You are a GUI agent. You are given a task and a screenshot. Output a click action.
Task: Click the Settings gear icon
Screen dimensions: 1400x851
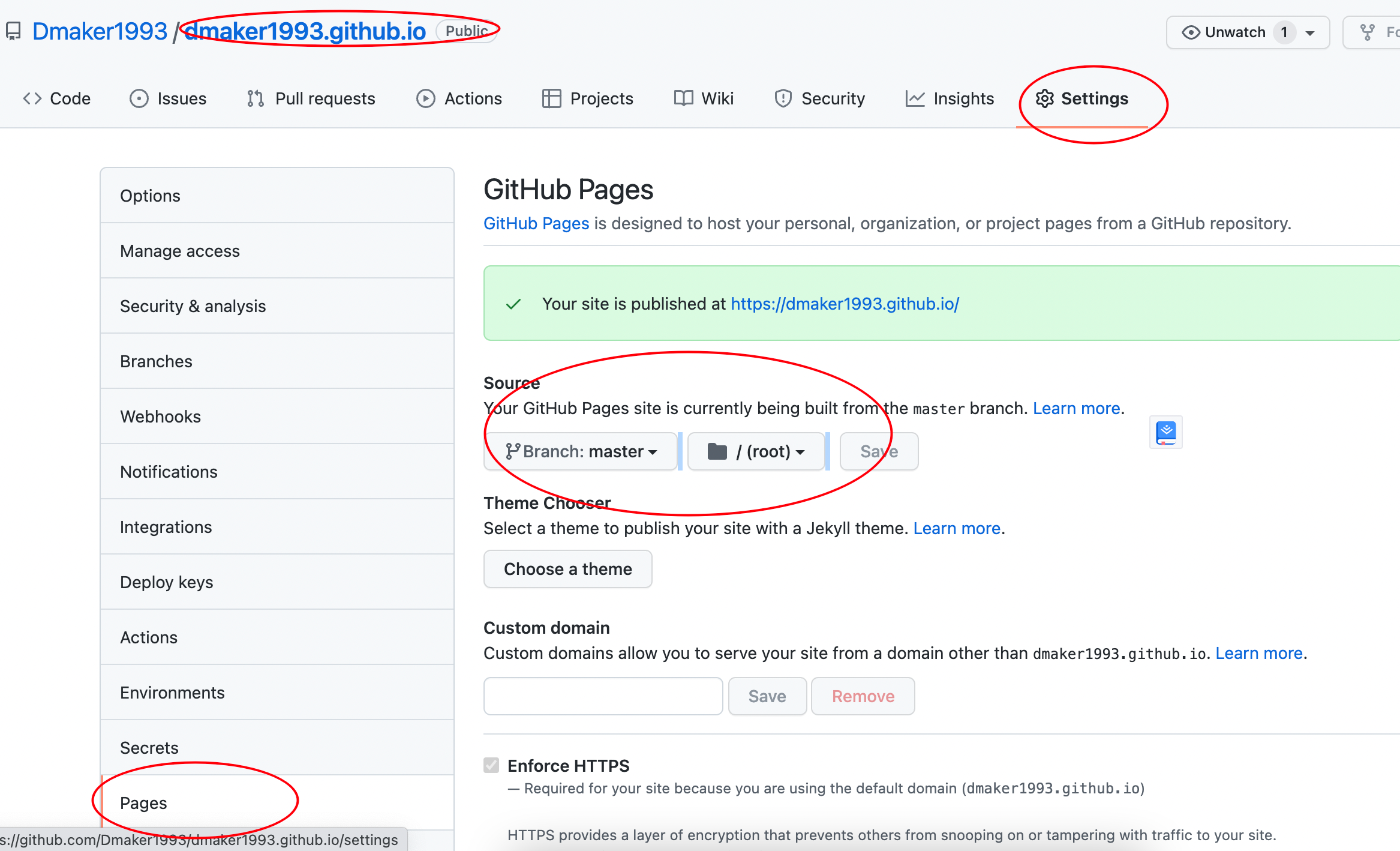(1044, 98)
